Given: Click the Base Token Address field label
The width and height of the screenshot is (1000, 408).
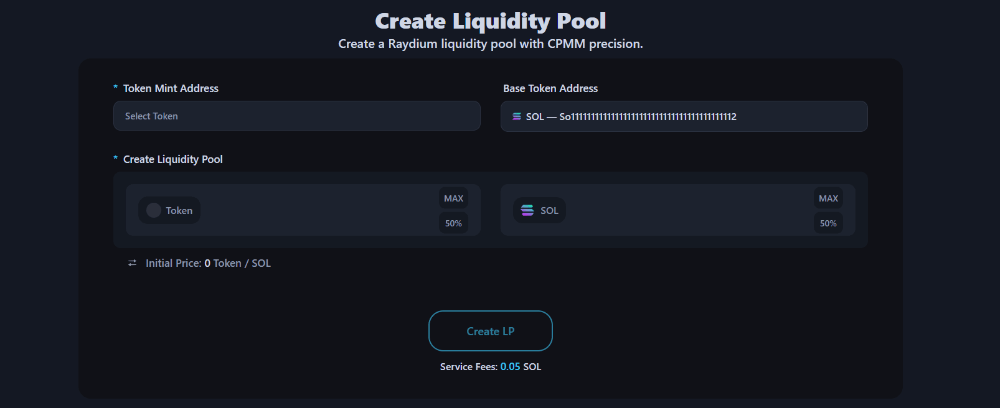Looking at the screenshot, I should click(x=550, y=88).
